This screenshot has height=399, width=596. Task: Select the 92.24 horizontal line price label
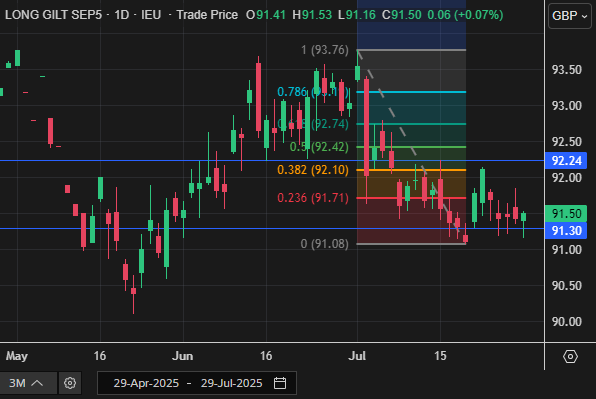click(x=566, y=161)
